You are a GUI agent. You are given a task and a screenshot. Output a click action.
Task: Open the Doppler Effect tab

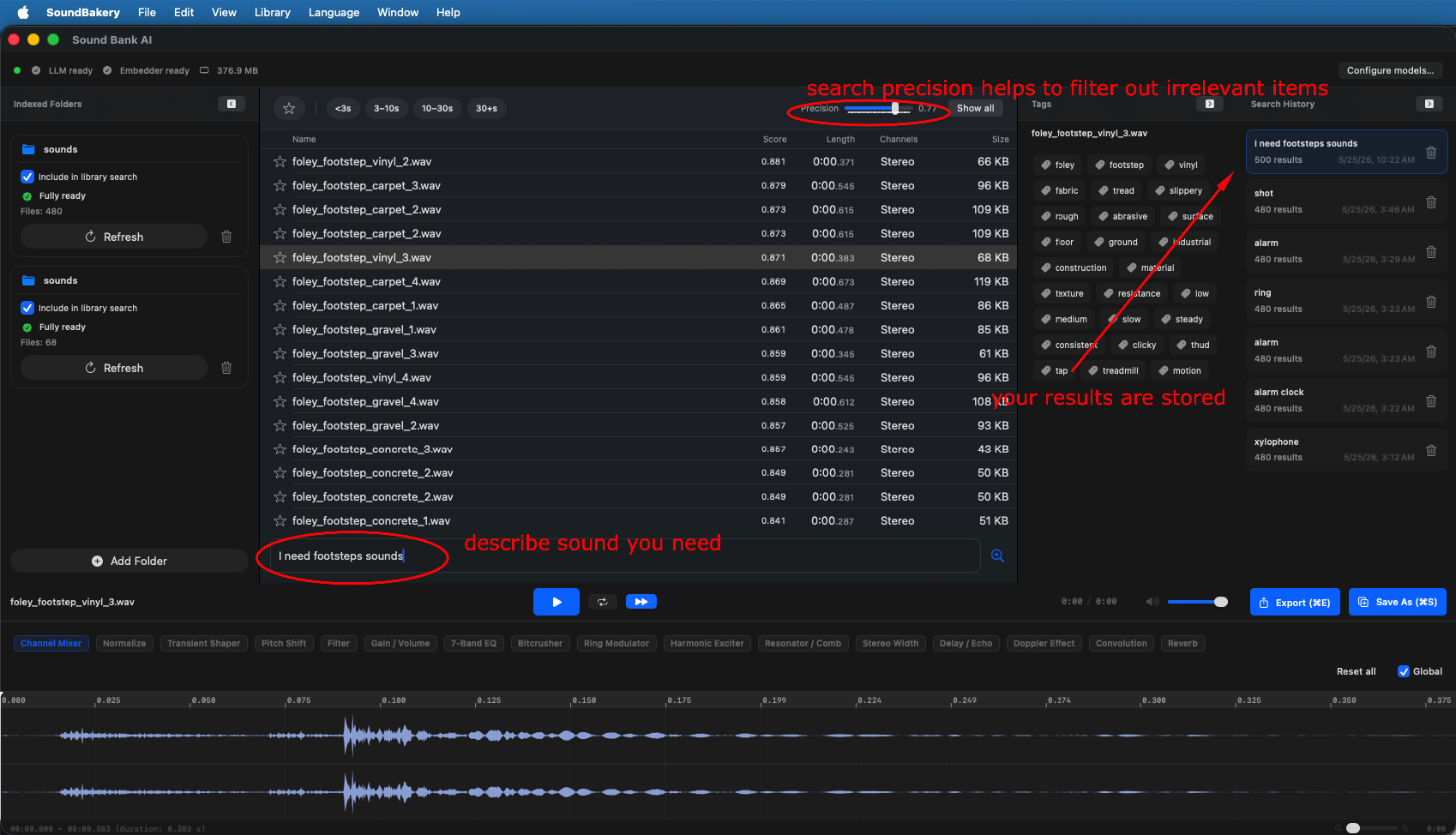(1044, 643)
